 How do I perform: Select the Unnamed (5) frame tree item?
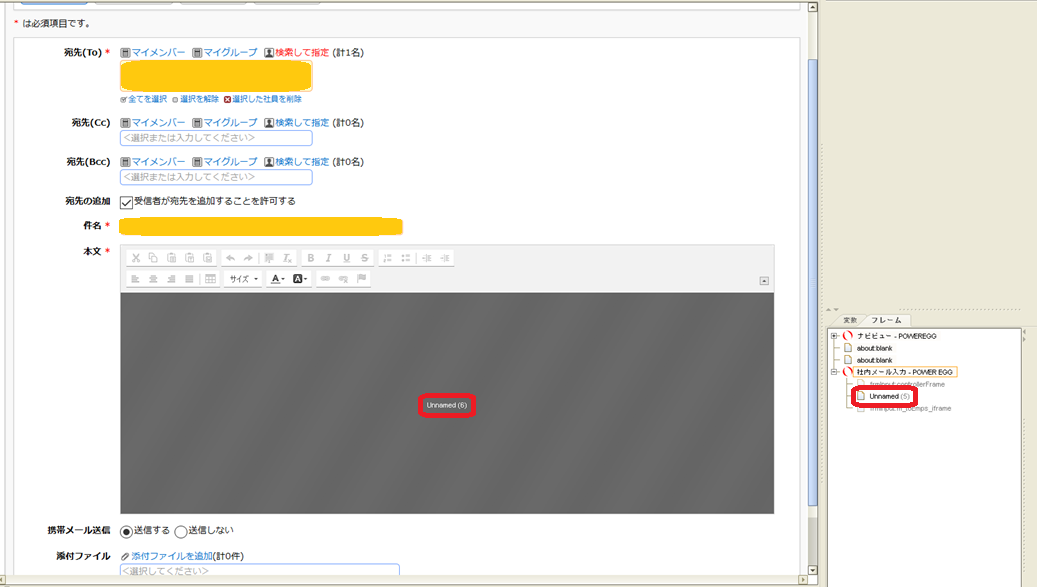[x=889, y=397]
